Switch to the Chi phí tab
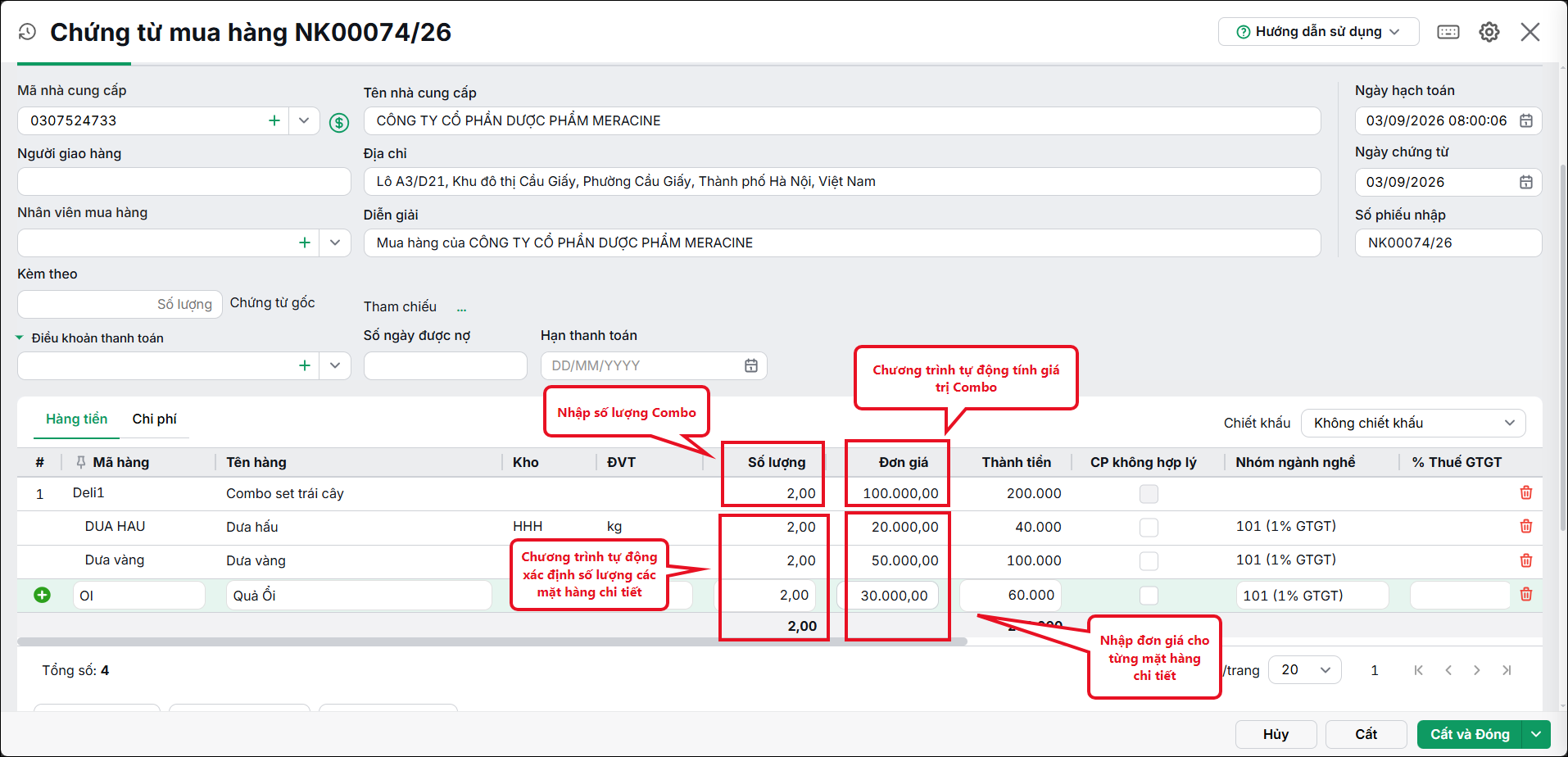This screenshot has width=1568, height=757. [x=154, y=419]
